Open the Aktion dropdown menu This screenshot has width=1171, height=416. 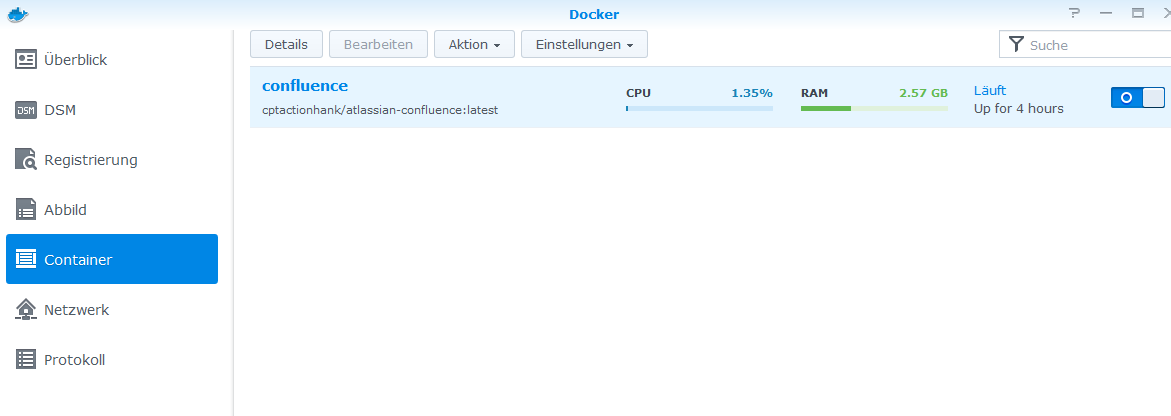pos(474,44)
